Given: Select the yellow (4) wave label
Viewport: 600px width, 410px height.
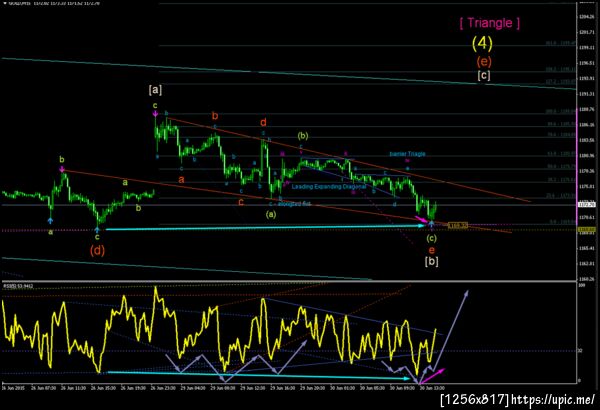Looking at the screenshot, I should tap(482, 43).
